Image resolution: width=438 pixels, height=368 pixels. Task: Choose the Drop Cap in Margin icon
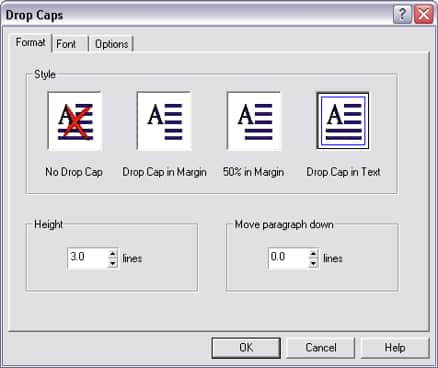tap(164, 121)
